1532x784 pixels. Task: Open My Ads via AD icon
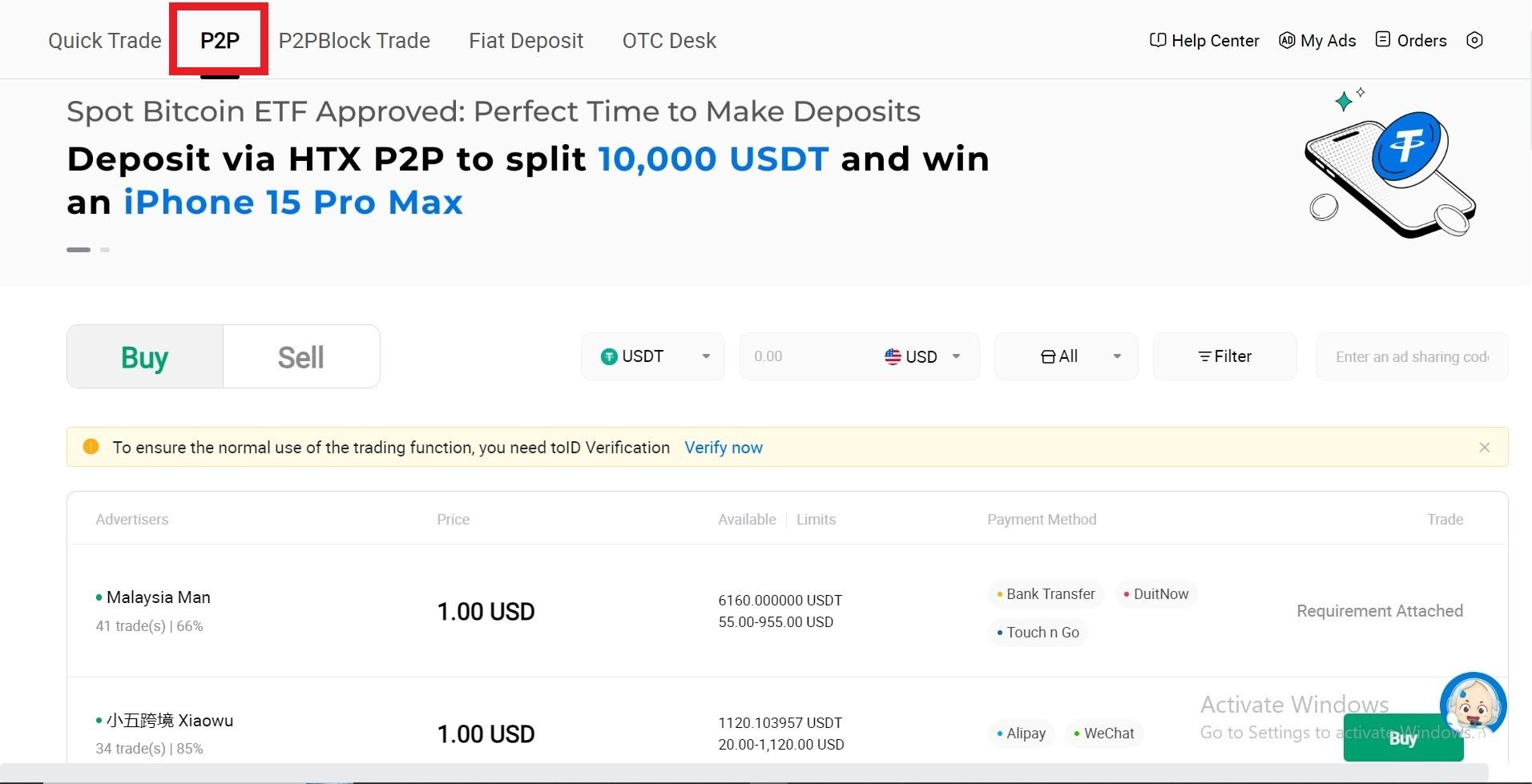[1287, 40]
